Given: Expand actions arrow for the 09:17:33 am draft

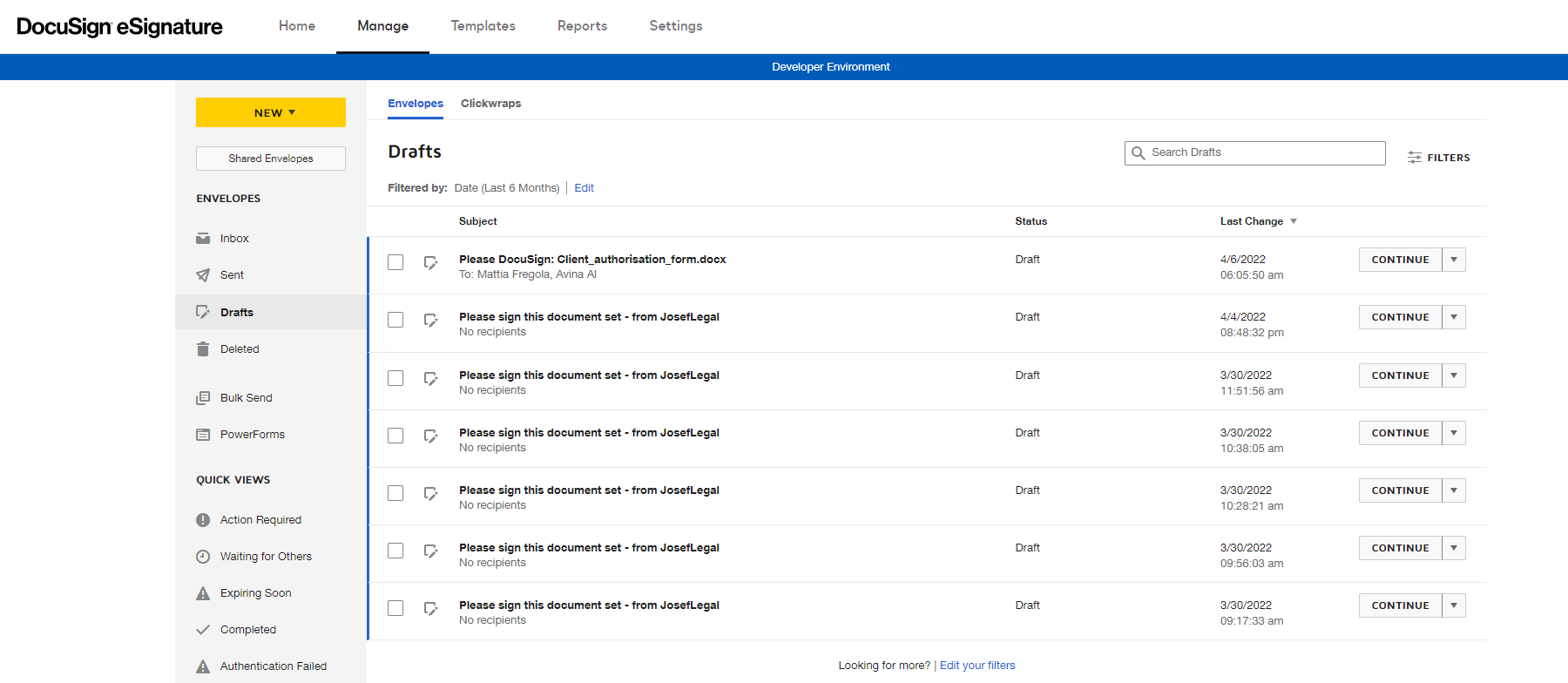Looking at the screenshot, I should click(1454, 605).
